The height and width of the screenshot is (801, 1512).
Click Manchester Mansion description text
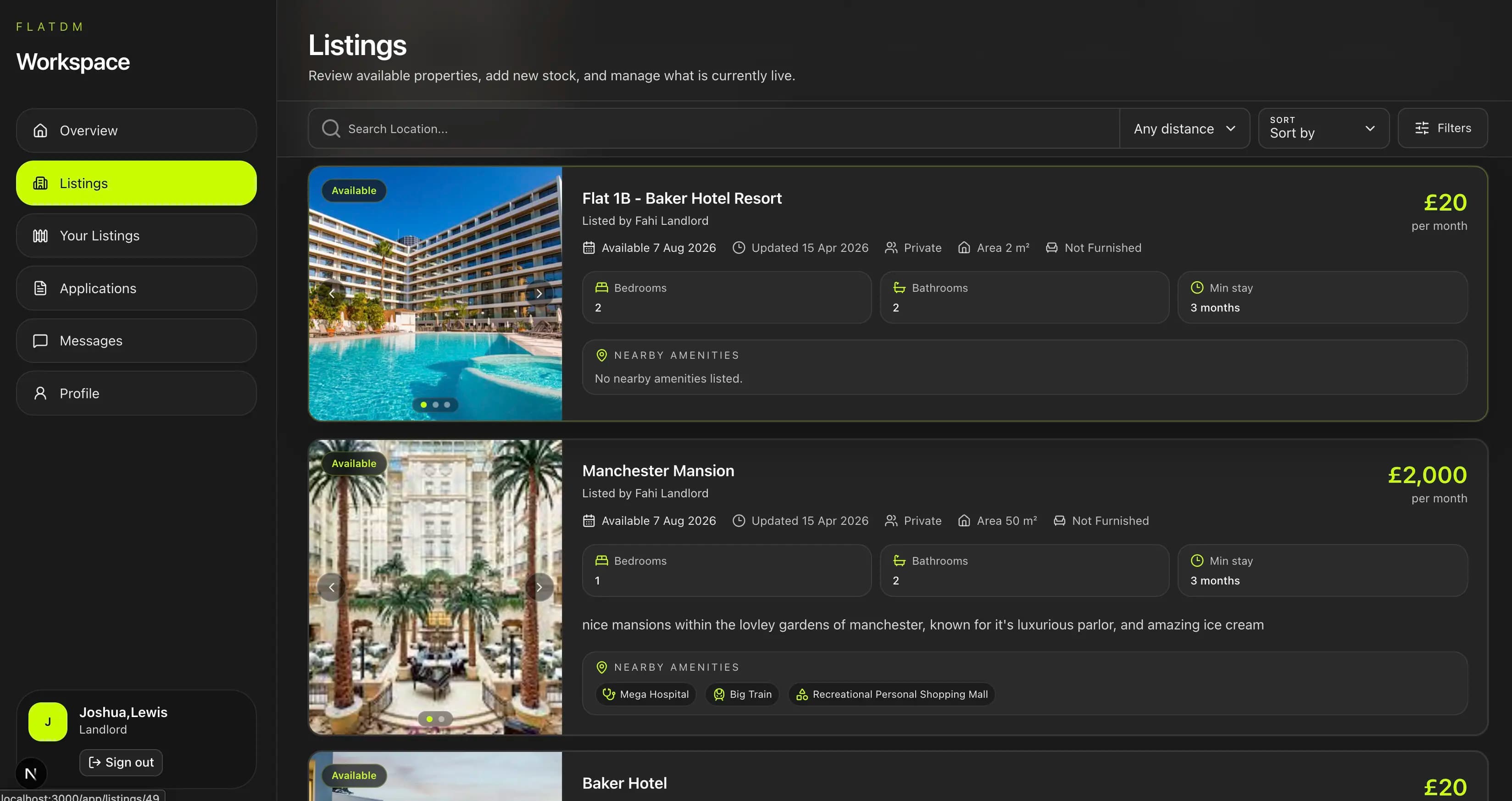point(923,625)
